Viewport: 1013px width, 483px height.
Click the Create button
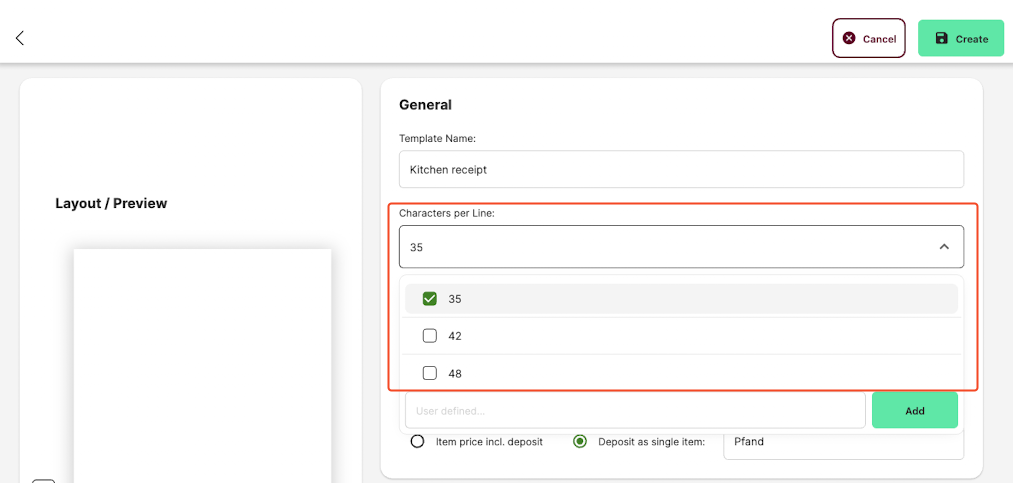tap(961, 38)
